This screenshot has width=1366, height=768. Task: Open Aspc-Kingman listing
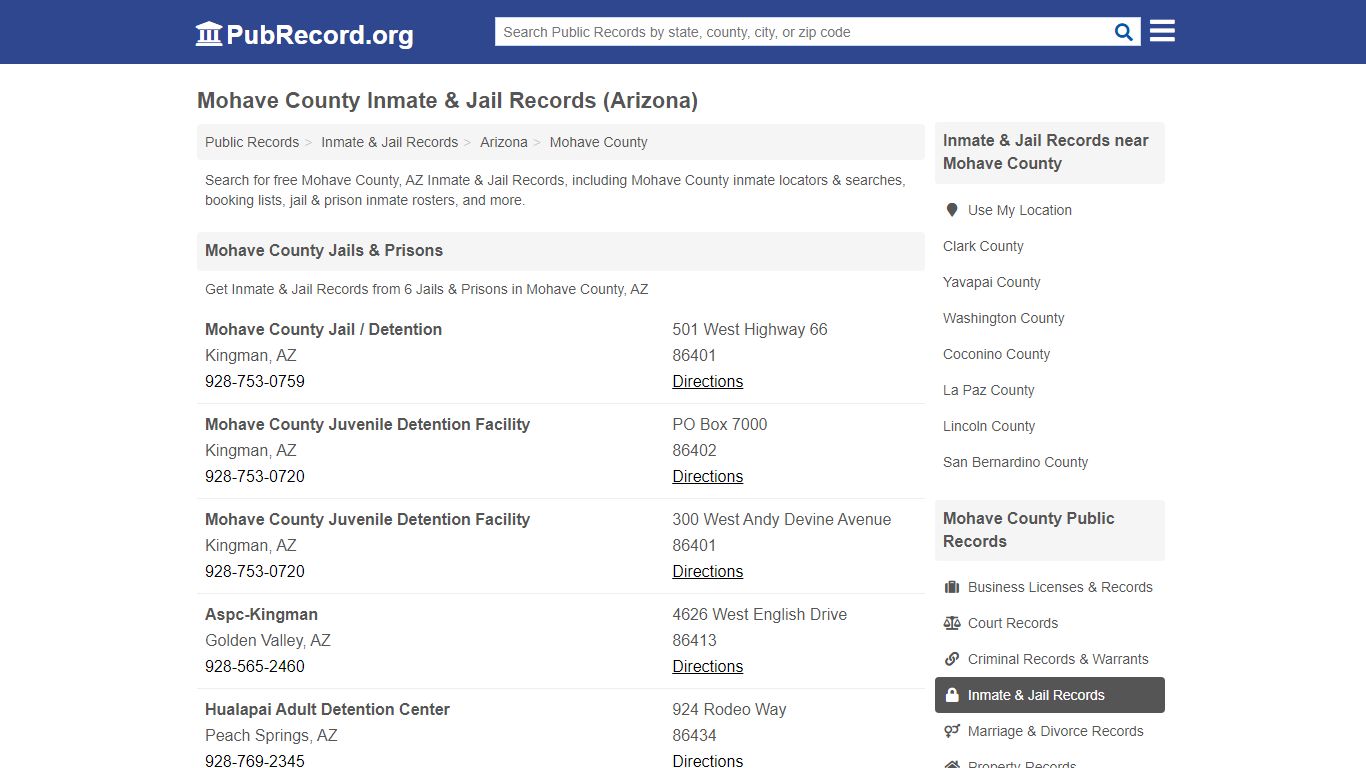(x=261, y=614)
